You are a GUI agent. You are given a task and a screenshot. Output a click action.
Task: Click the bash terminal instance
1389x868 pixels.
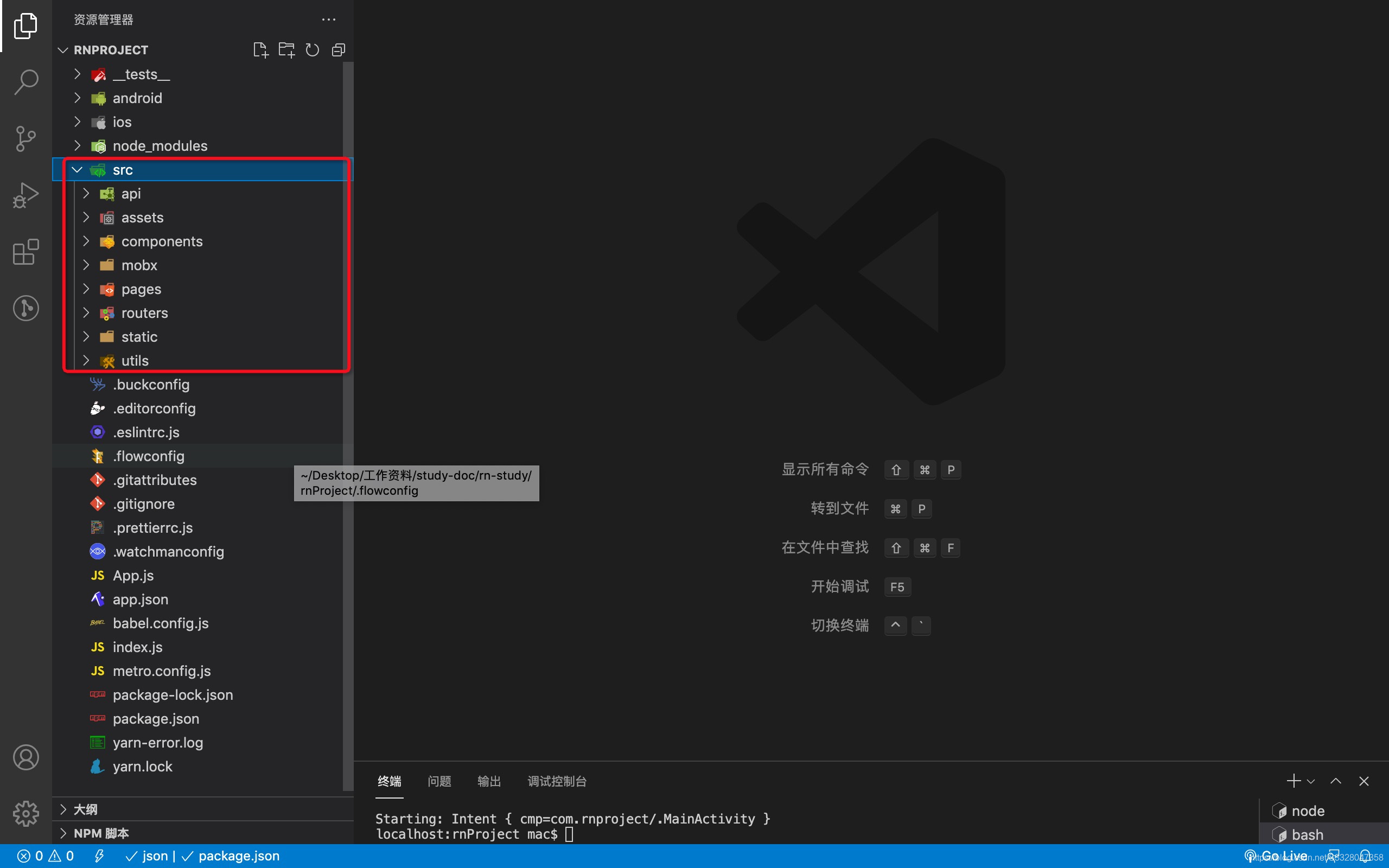pos(1308,834)
